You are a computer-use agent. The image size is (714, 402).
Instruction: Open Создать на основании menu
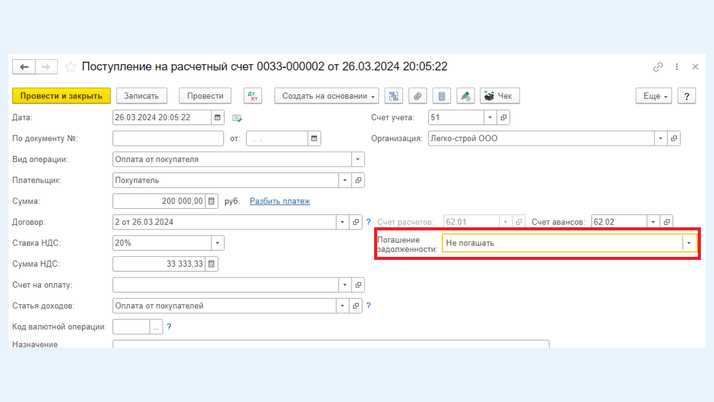click(328, 96)
